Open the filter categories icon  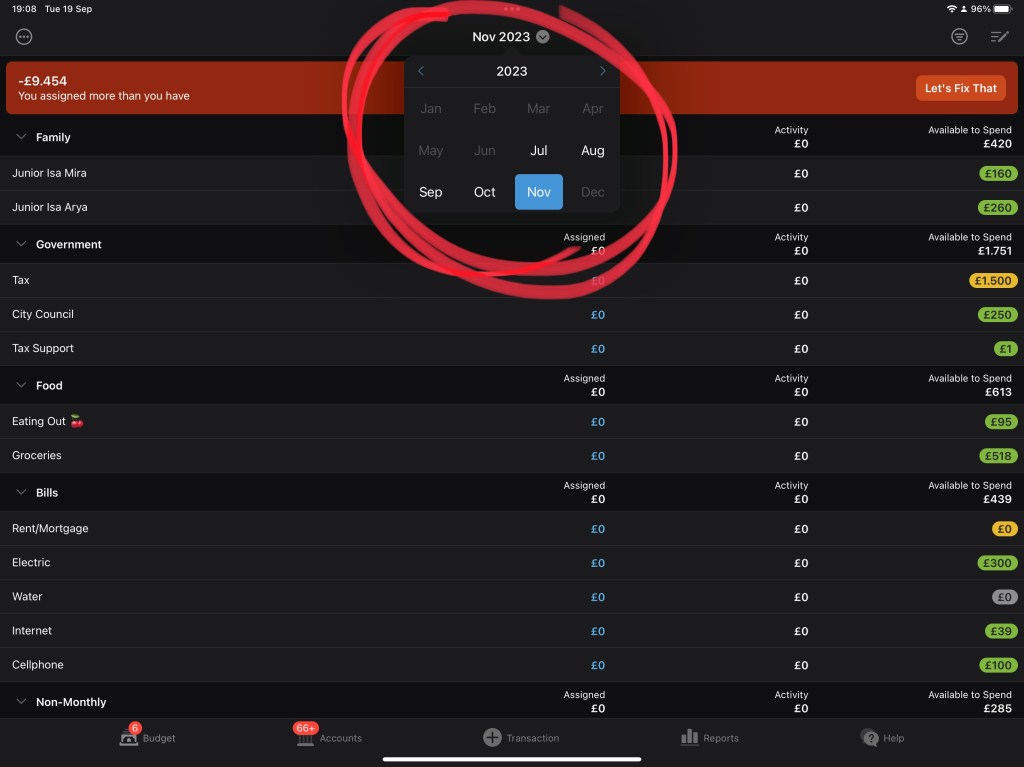pos(959,37)
